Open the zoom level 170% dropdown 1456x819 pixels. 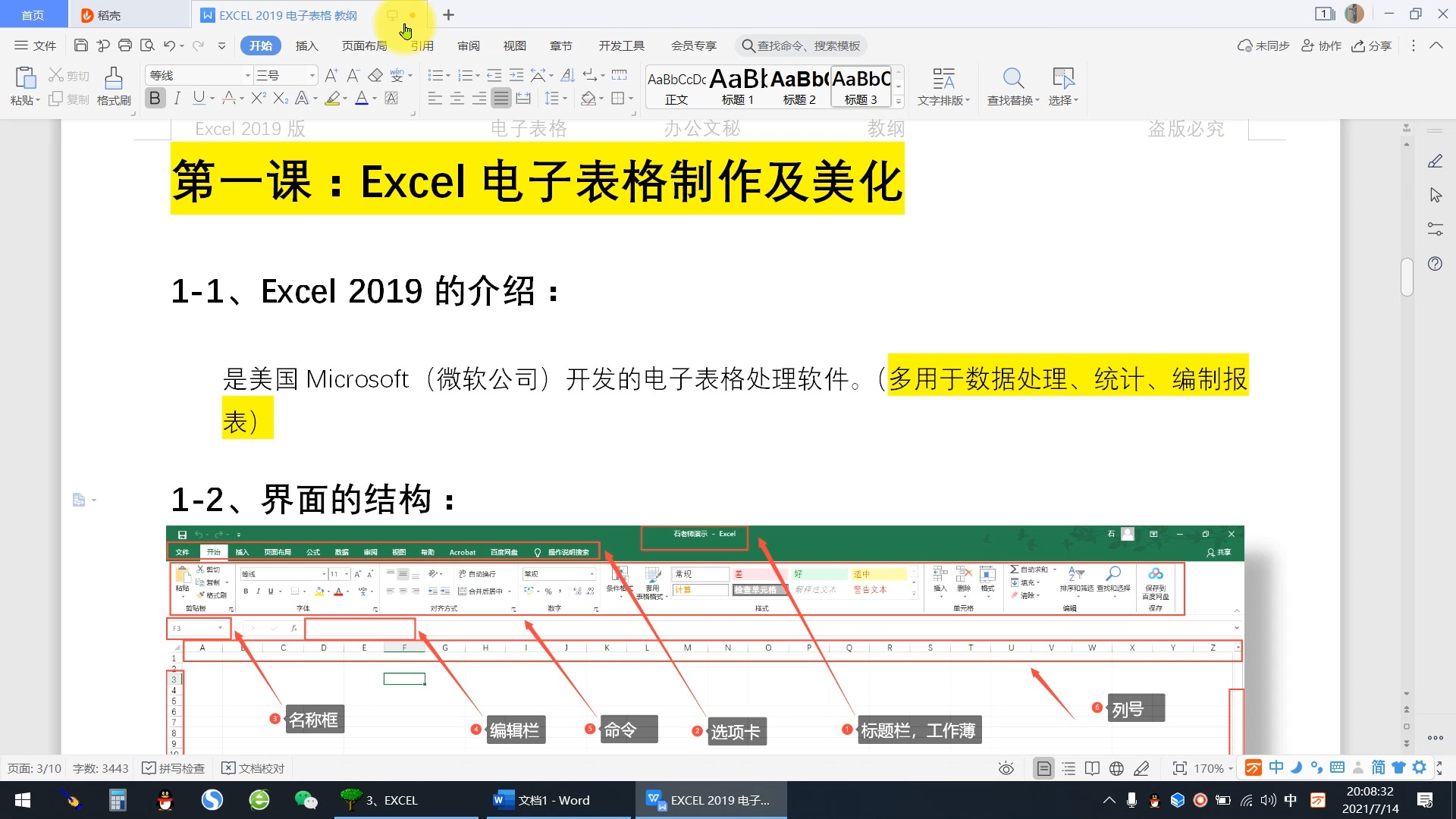(x=1213, y=769)
